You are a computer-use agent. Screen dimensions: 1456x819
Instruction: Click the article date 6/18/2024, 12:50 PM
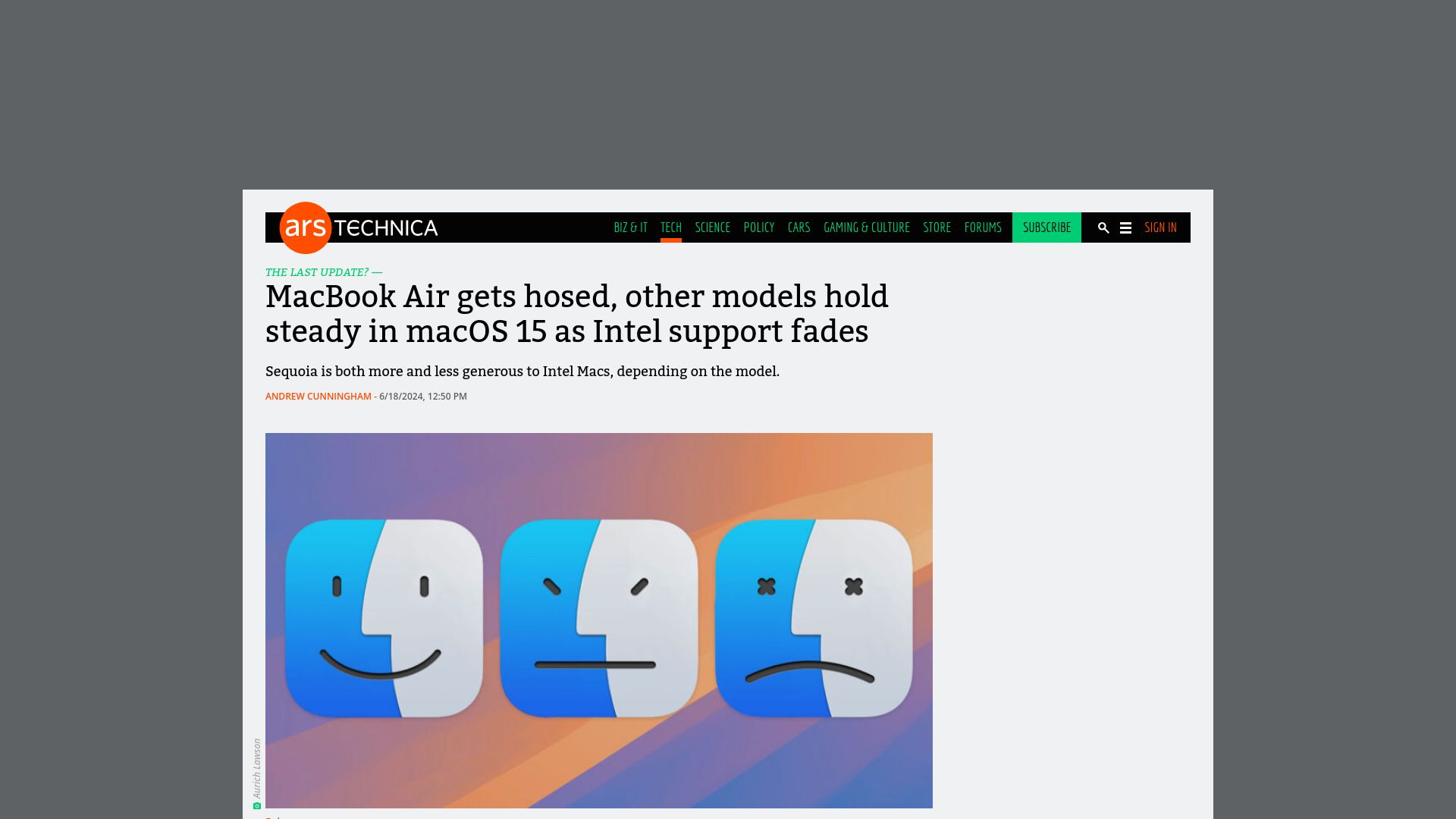click(x=423, y=397)
